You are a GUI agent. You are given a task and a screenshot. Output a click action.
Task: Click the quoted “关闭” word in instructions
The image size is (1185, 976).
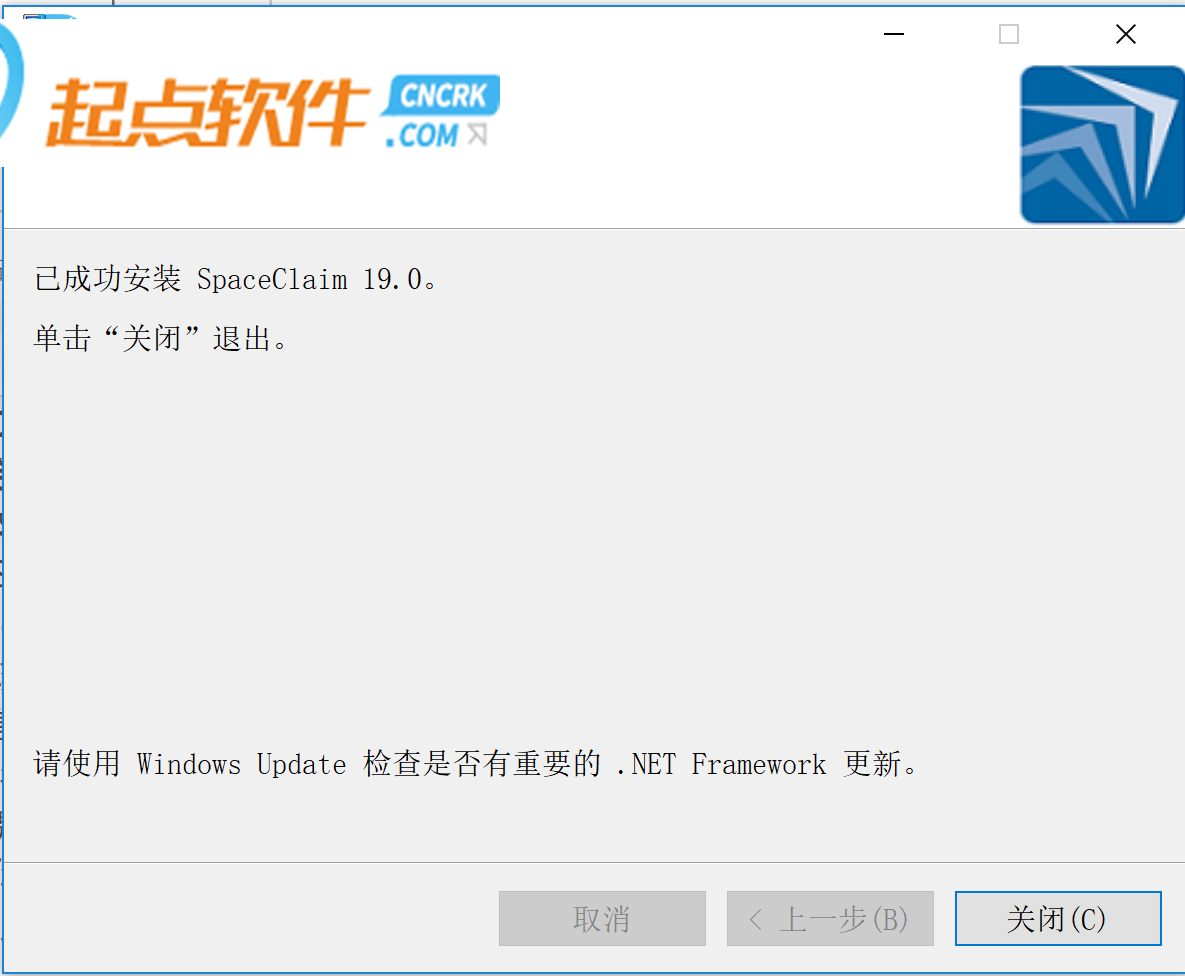coord(152,338)
